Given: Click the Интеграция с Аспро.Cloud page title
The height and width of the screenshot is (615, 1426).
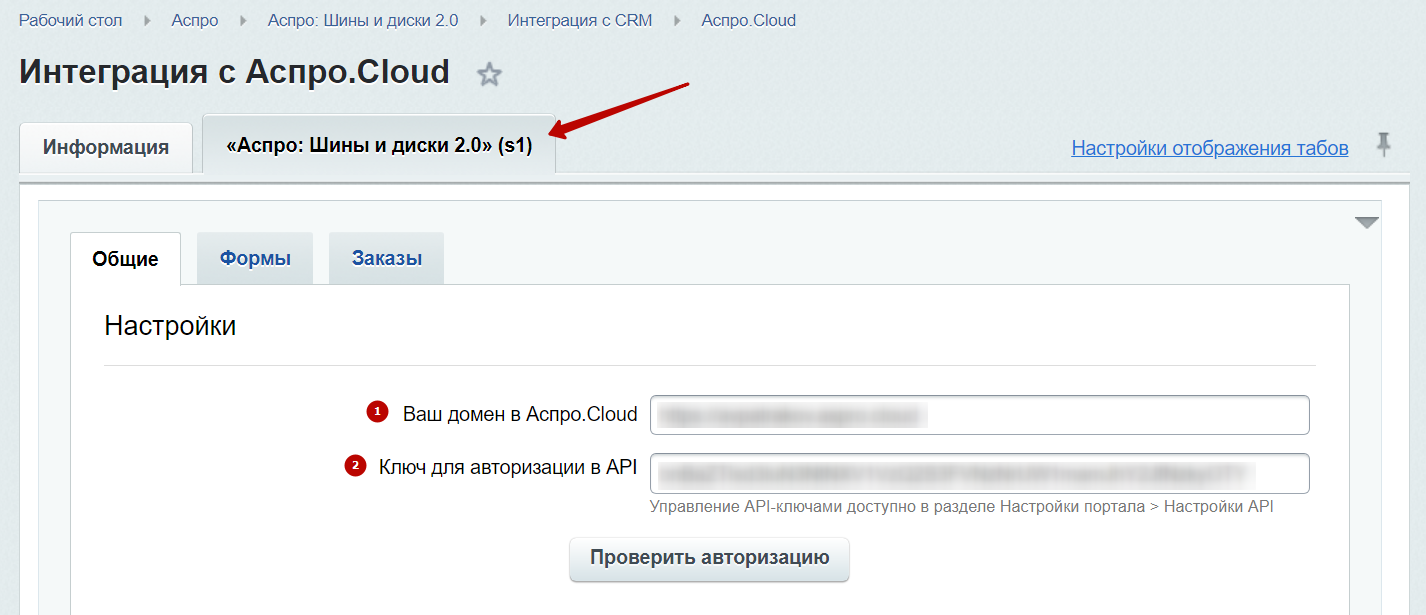Looking at the screenshot, I should point(235,72).
